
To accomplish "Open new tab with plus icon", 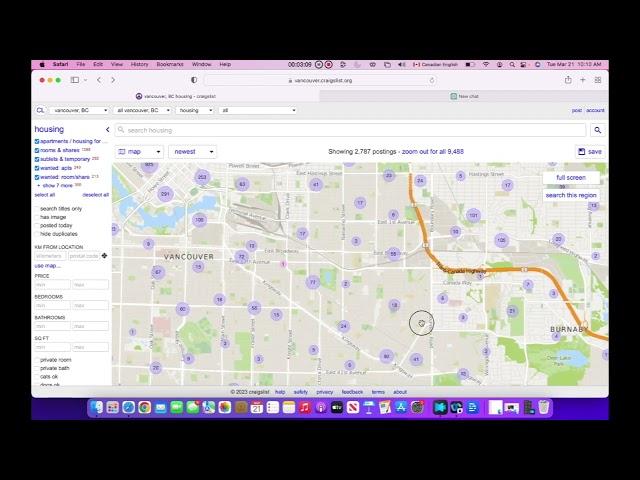I will tap(583, 80).
